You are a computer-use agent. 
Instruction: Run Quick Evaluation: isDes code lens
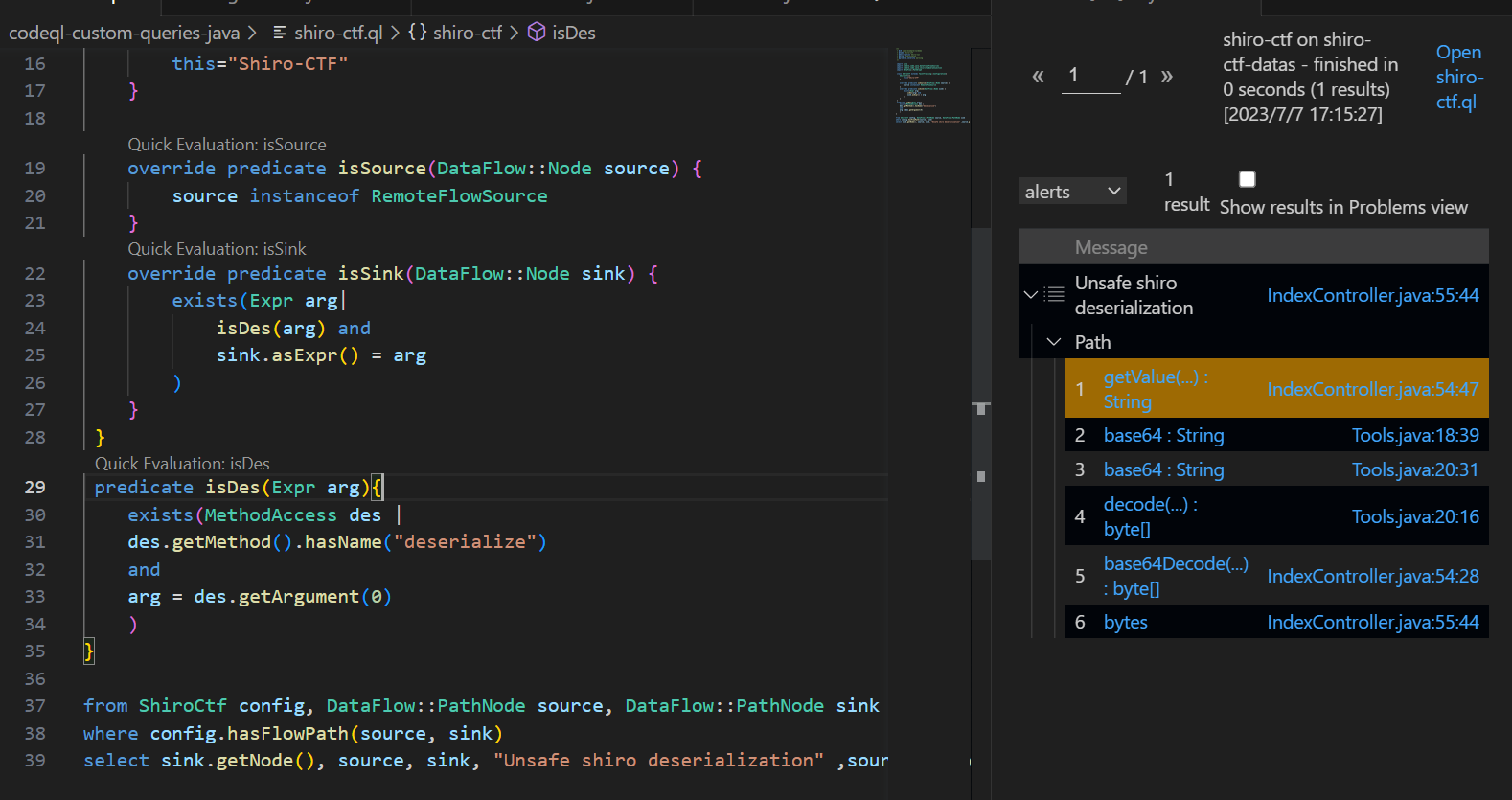(x=182, y=464)
